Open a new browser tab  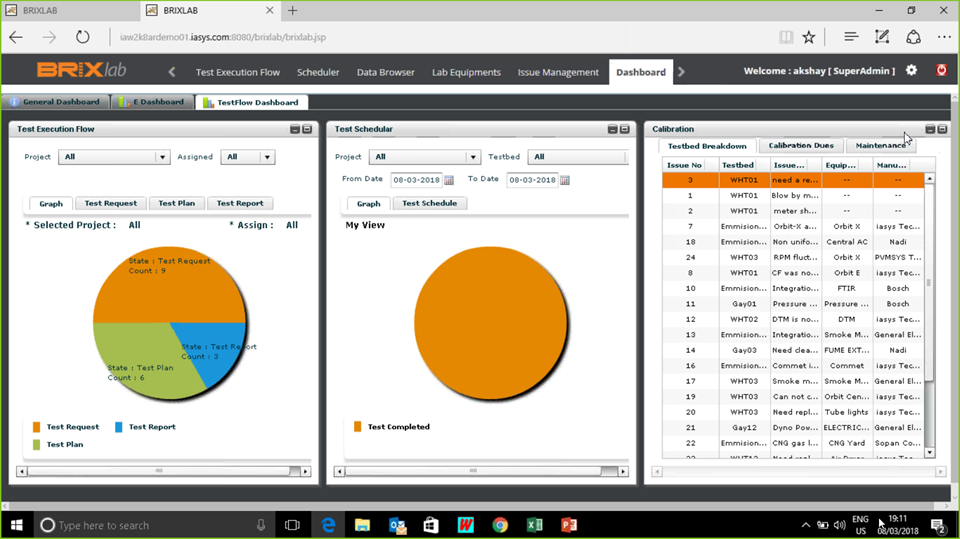(293, 10)
